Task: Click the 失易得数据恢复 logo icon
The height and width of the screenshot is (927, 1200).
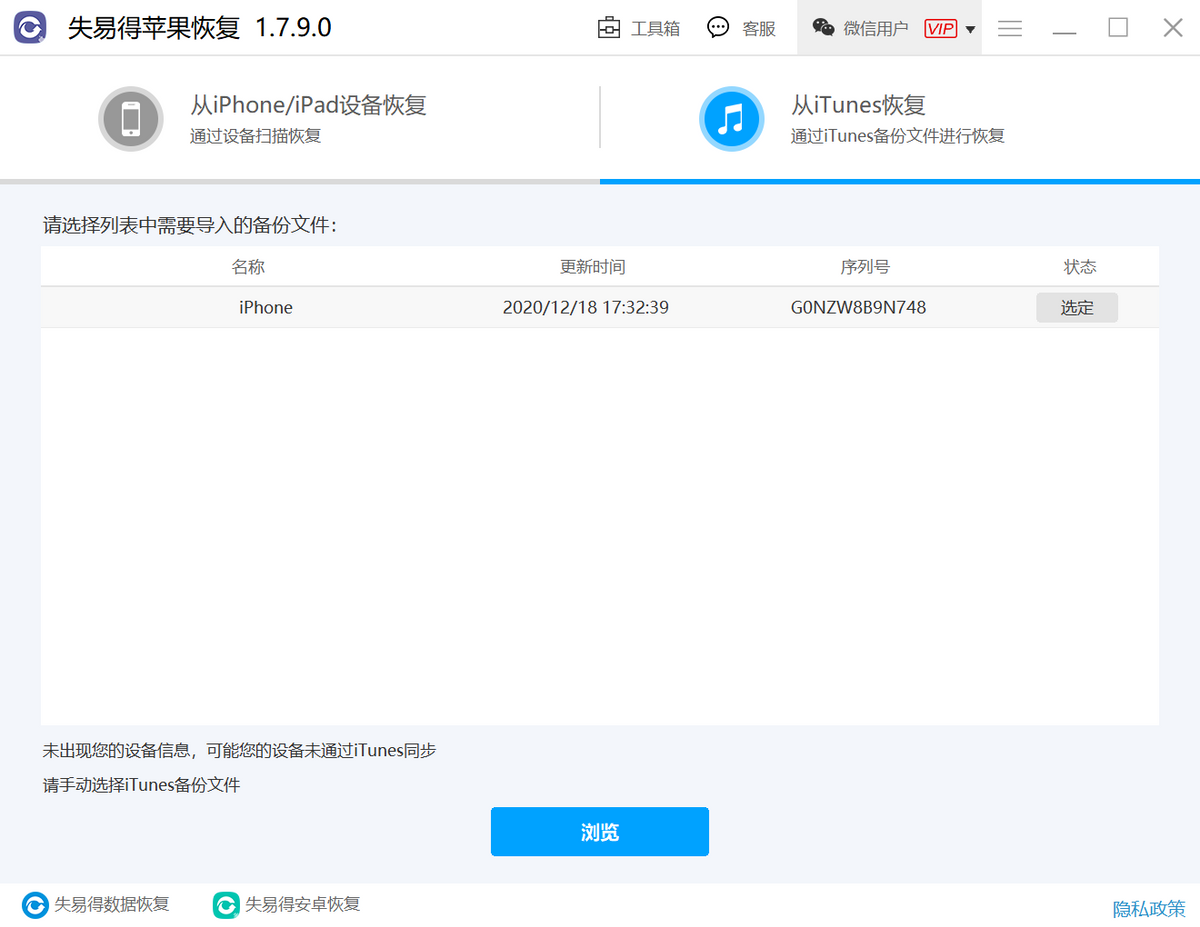Action: click(35, 905)
